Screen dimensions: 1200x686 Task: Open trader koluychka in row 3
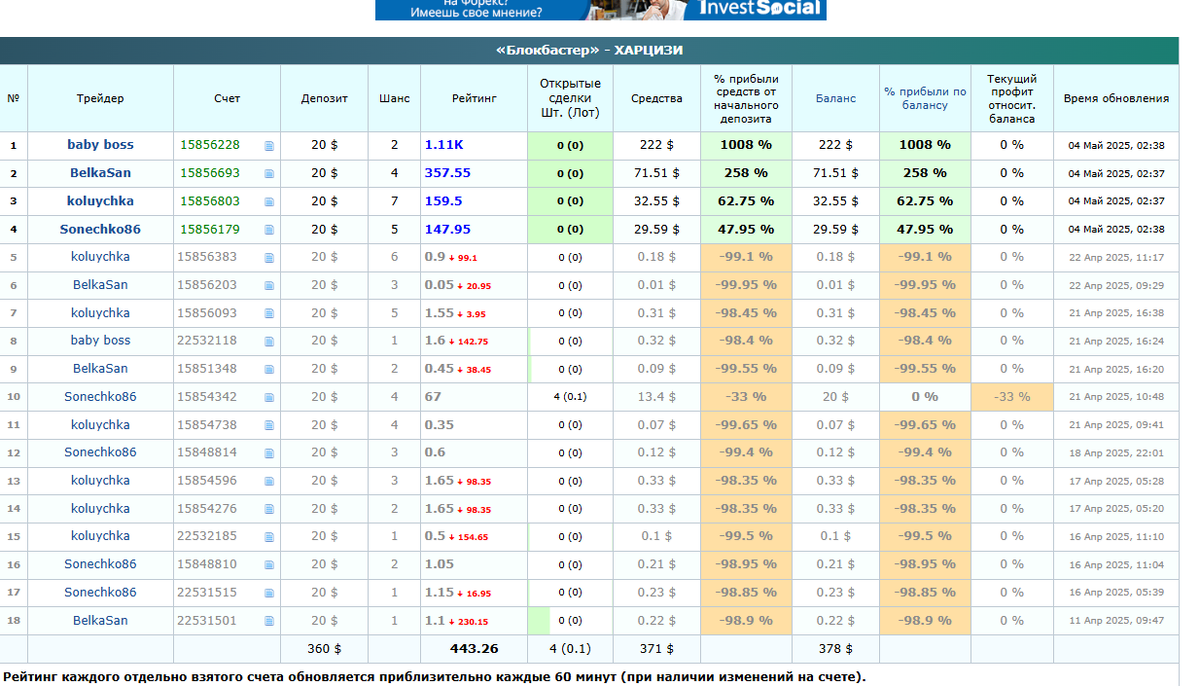coord(100,201)
